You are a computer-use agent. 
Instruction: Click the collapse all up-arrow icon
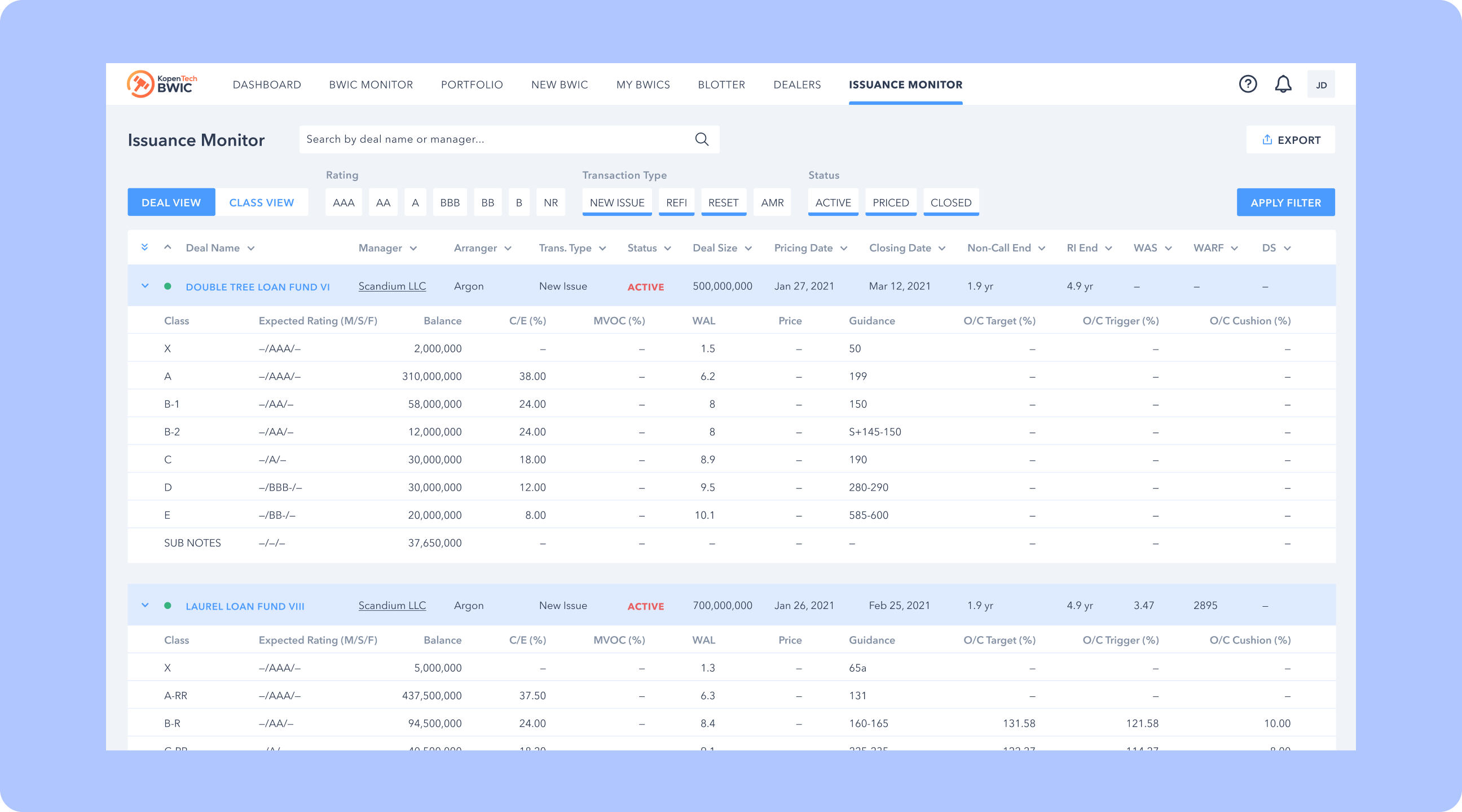pyautogui.click(x=168, y=248)
